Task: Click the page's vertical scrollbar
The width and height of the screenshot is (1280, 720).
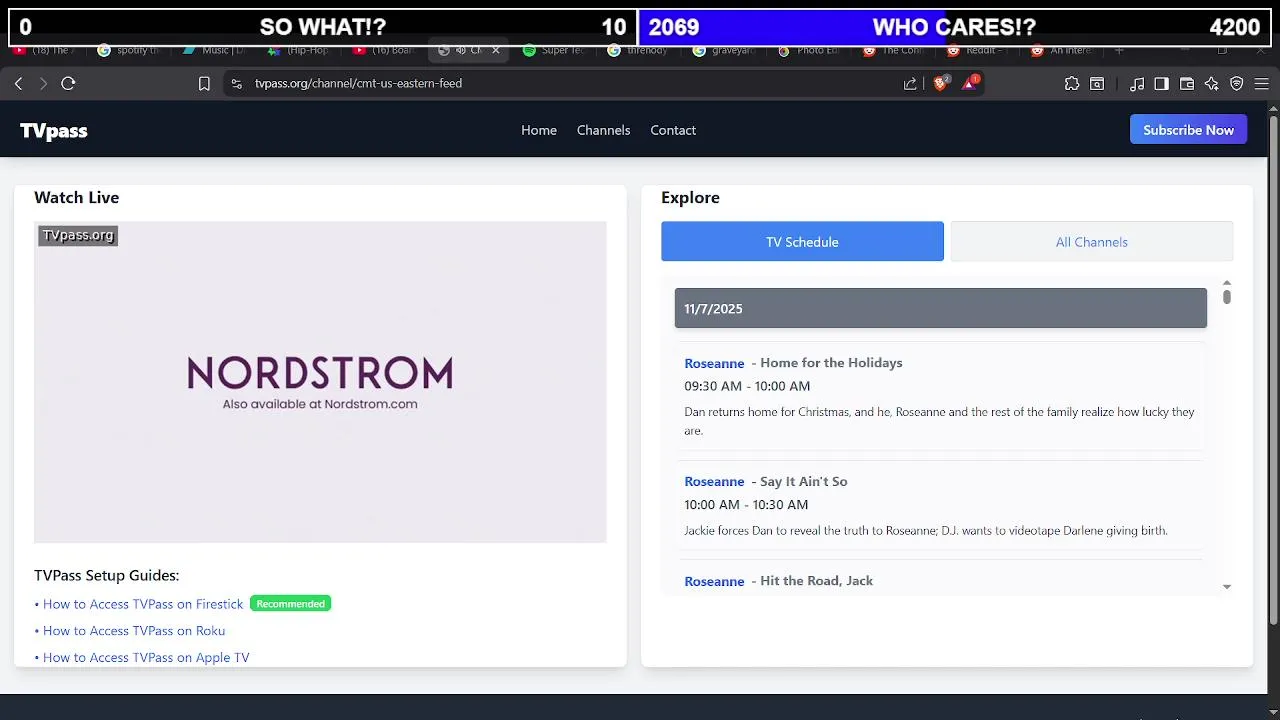Action: pyautogui.click(x=1273, y=372)
